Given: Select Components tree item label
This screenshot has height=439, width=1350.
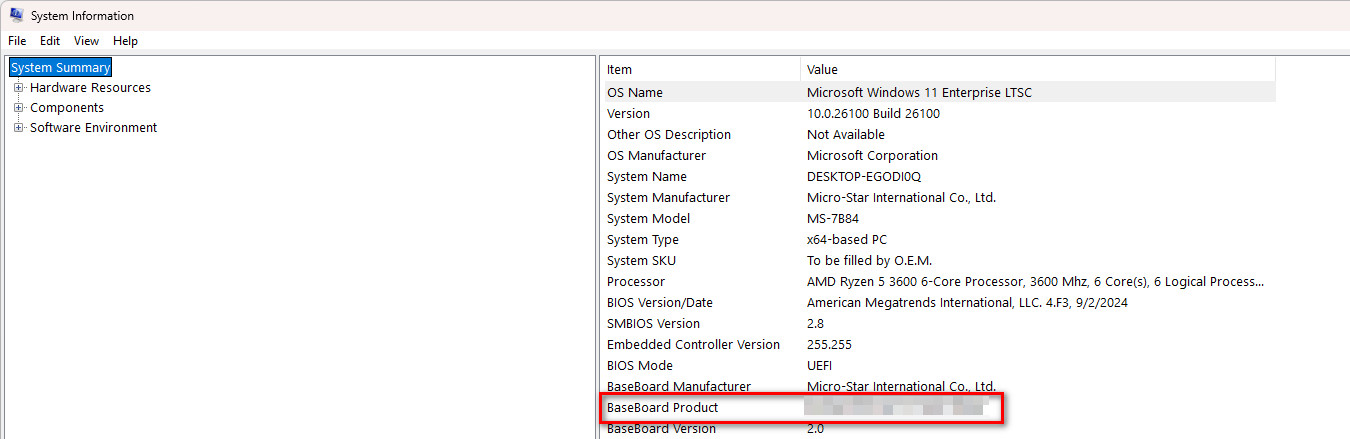Looking at the screenshot, I should tap(67, 108).
